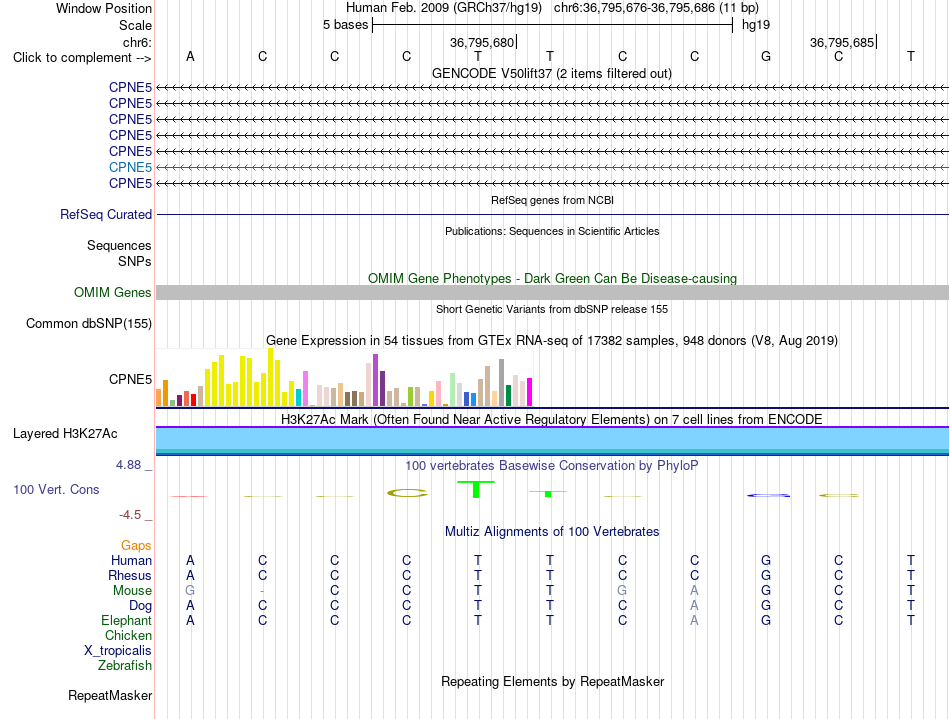Screen dimensions: 950x719
Task: Click the 100 Vert. Cons label
Action: click(56, 489)
